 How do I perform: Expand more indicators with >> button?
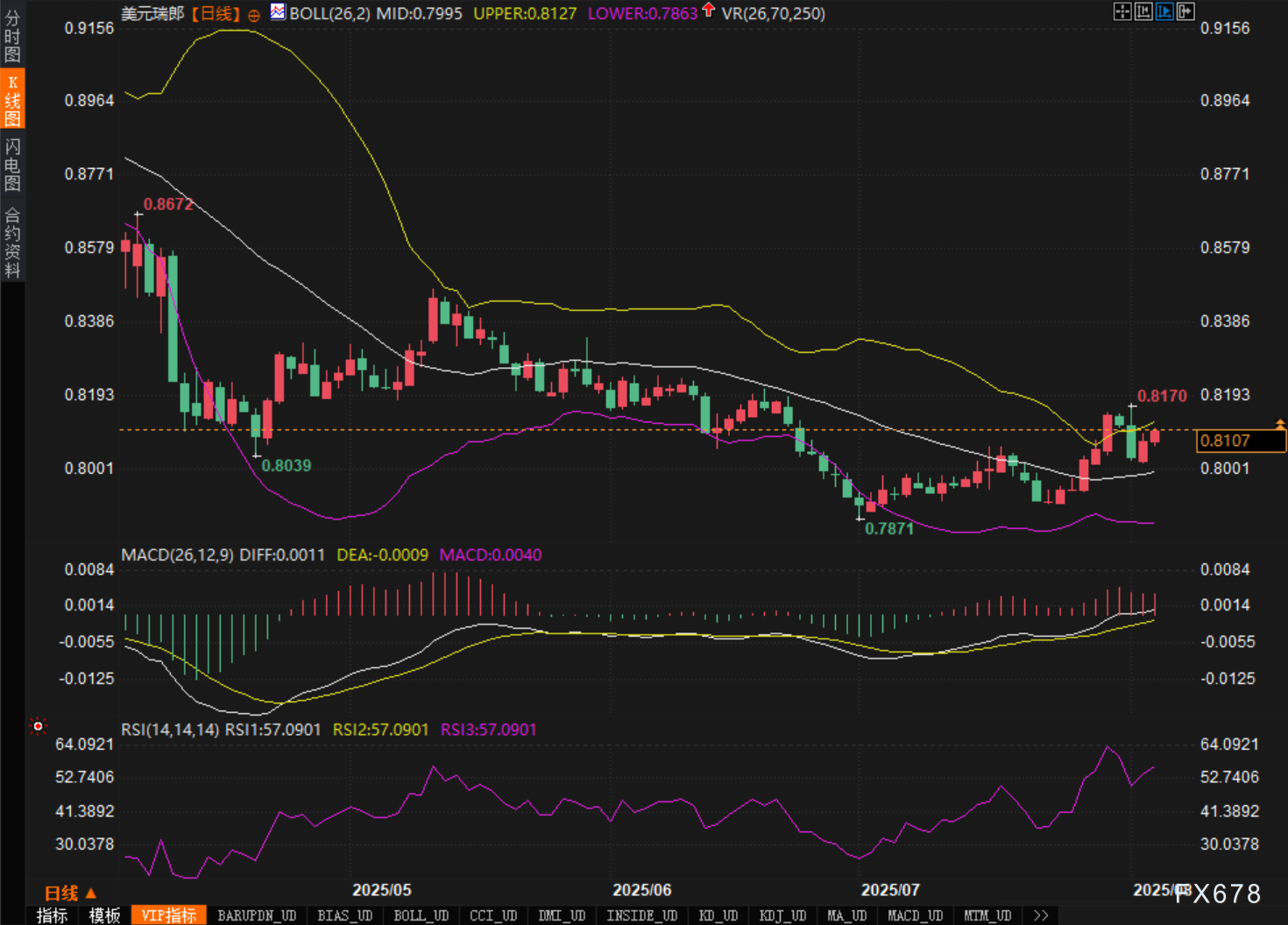[x=1041, y=915]
